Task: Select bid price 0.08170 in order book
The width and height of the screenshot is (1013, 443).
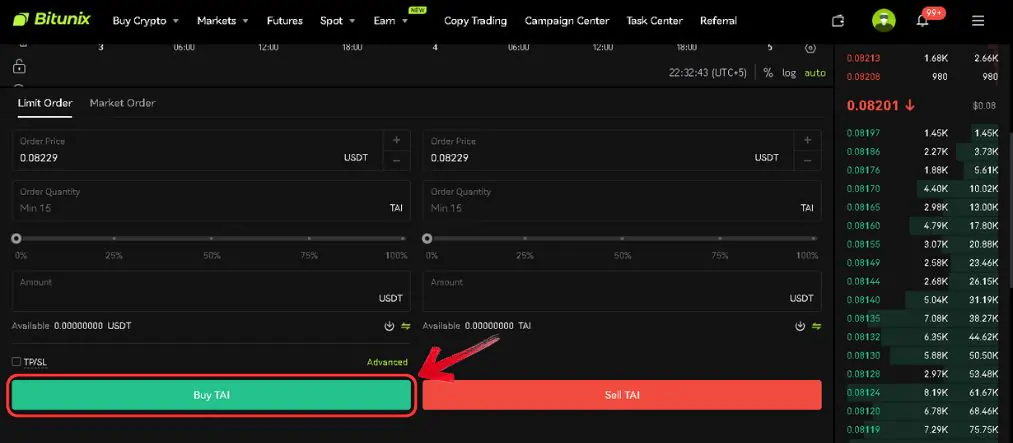Action: [x=863, y=189]
